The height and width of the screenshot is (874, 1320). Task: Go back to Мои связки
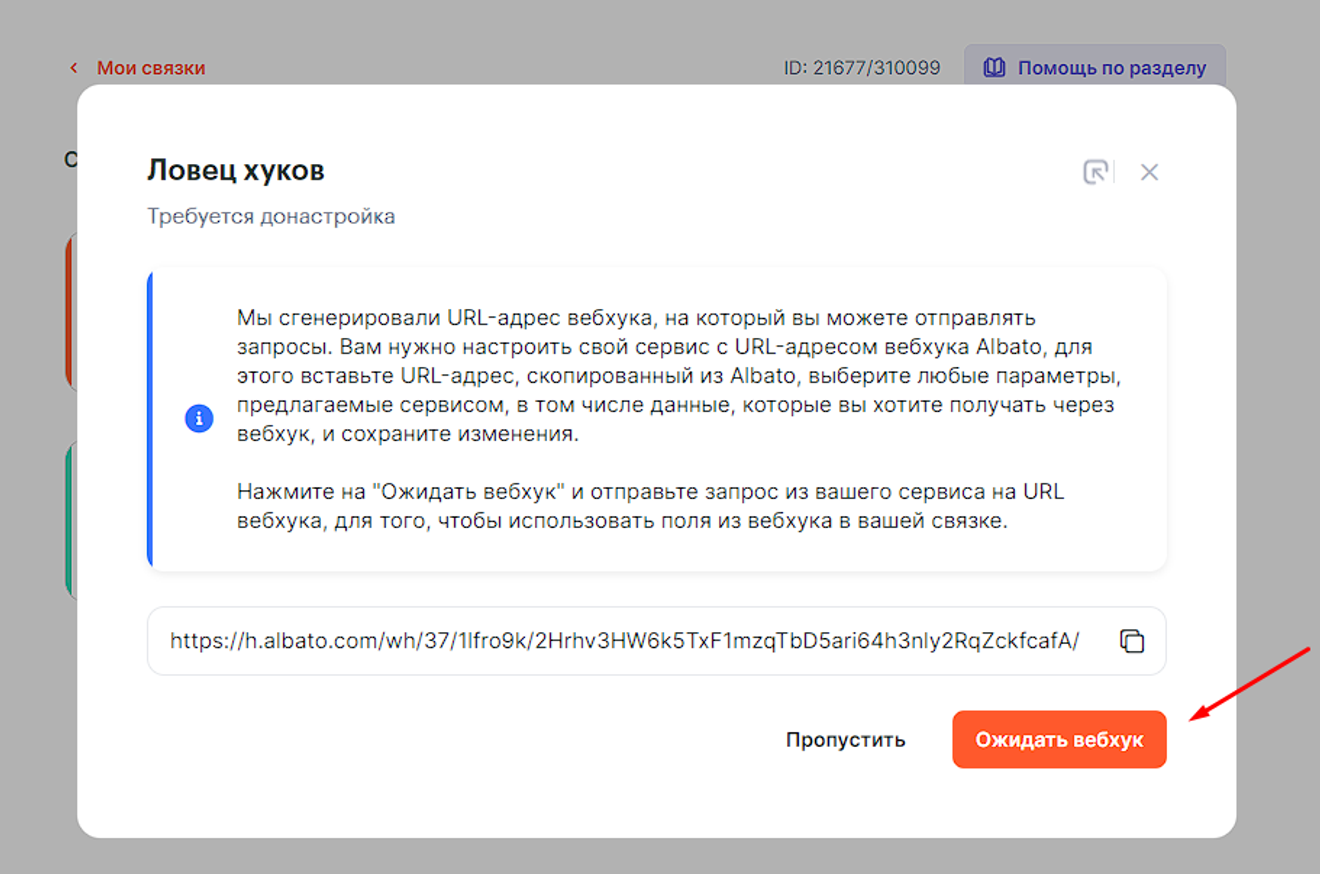[x=150, y=68]
